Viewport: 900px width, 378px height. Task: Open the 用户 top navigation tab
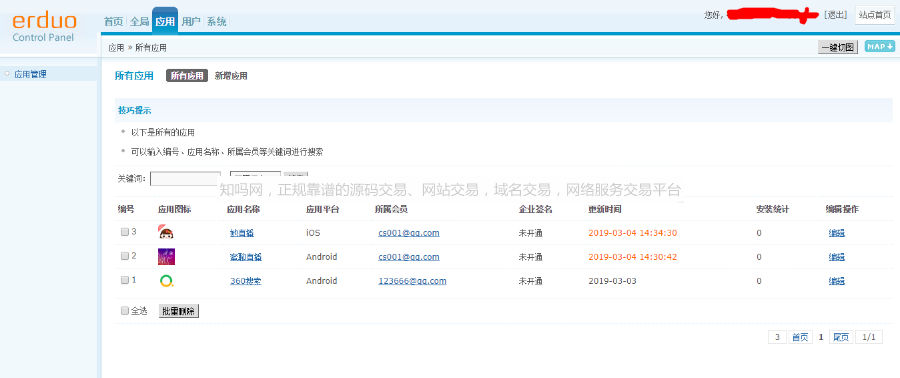coord(191,22)
